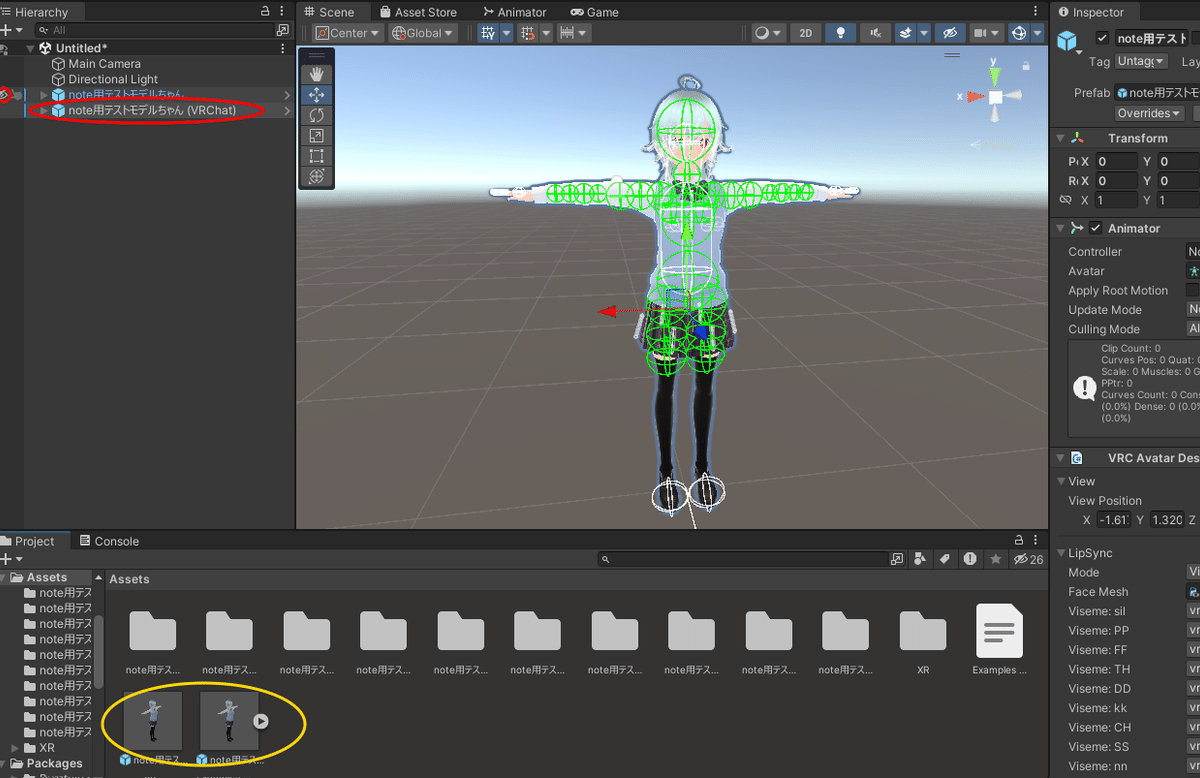Toggle hidden packages count 26
The height and width of the screenshot is (778, 1200).
1029,559
